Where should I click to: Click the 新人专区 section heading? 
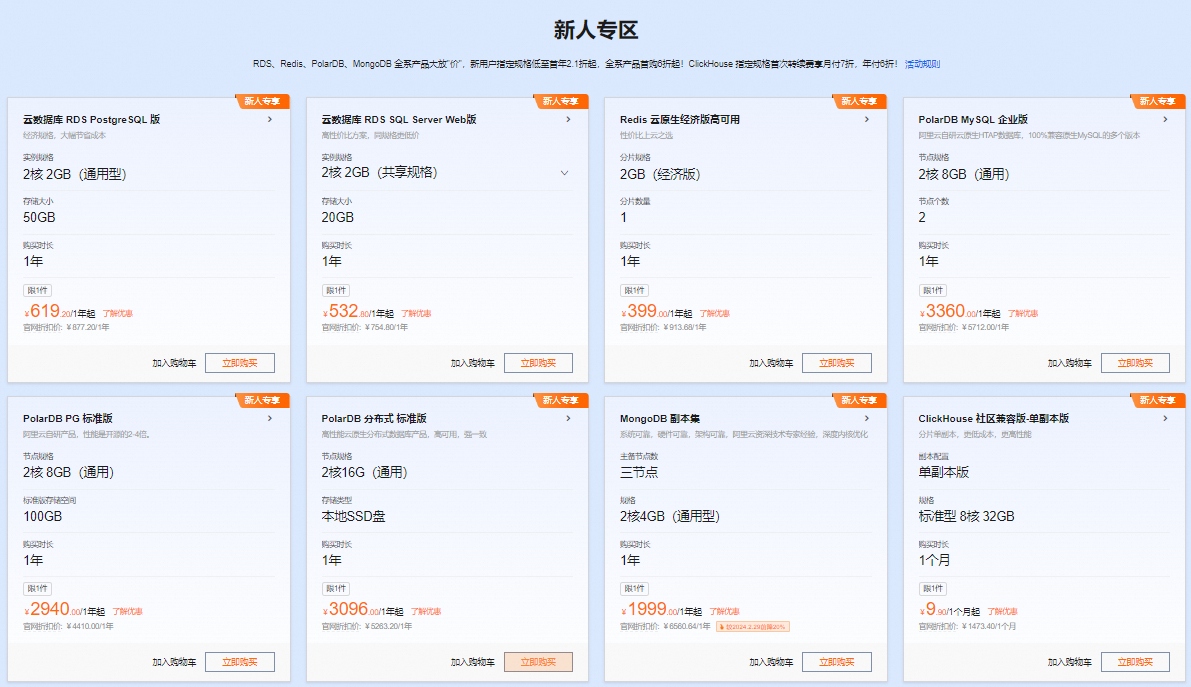click(596, 30)
